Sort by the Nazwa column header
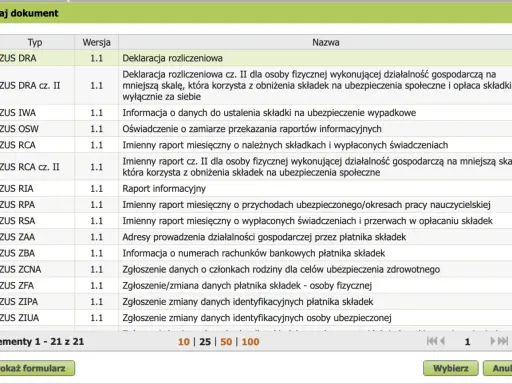512x384 pixels. point(315,42)
